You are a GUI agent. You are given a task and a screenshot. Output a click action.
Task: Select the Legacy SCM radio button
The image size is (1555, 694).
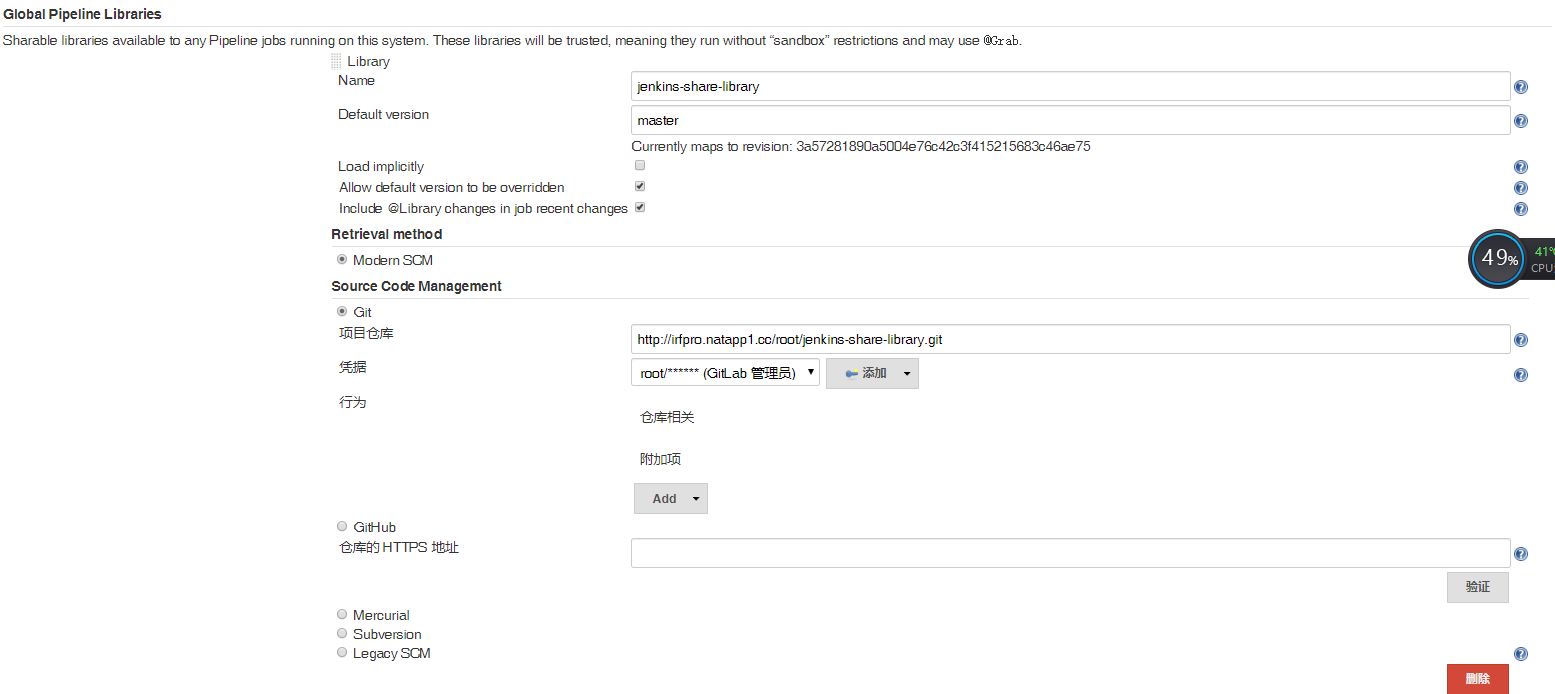tap(342, 652)
